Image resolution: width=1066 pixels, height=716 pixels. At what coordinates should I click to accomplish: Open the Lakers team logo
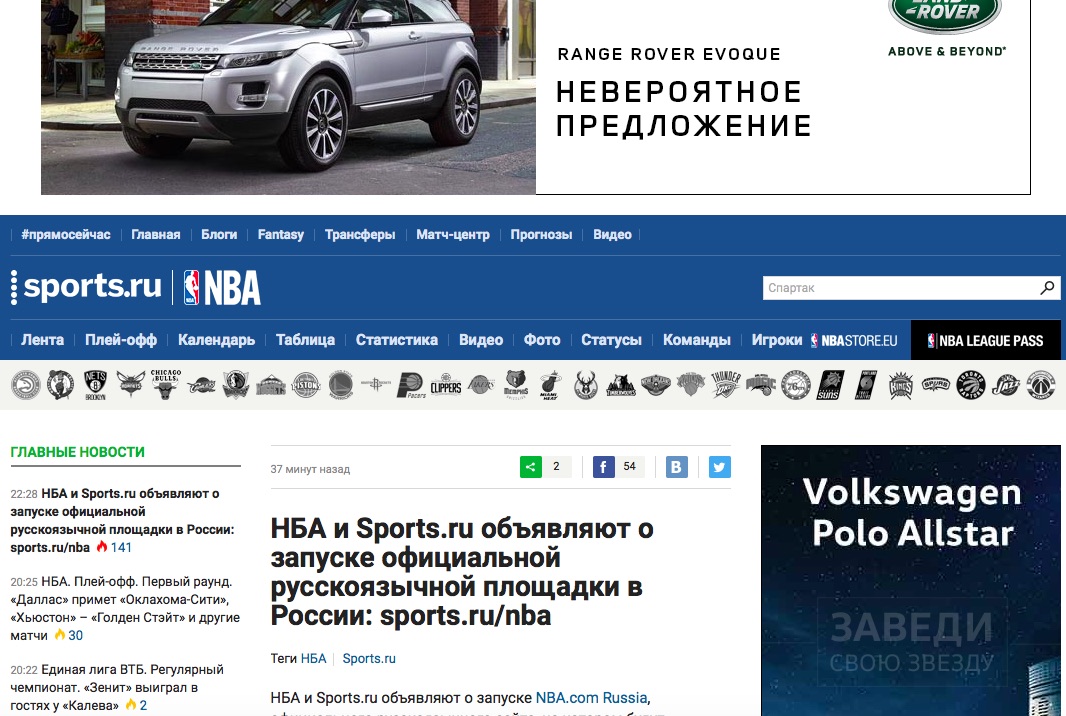[481, 385]
